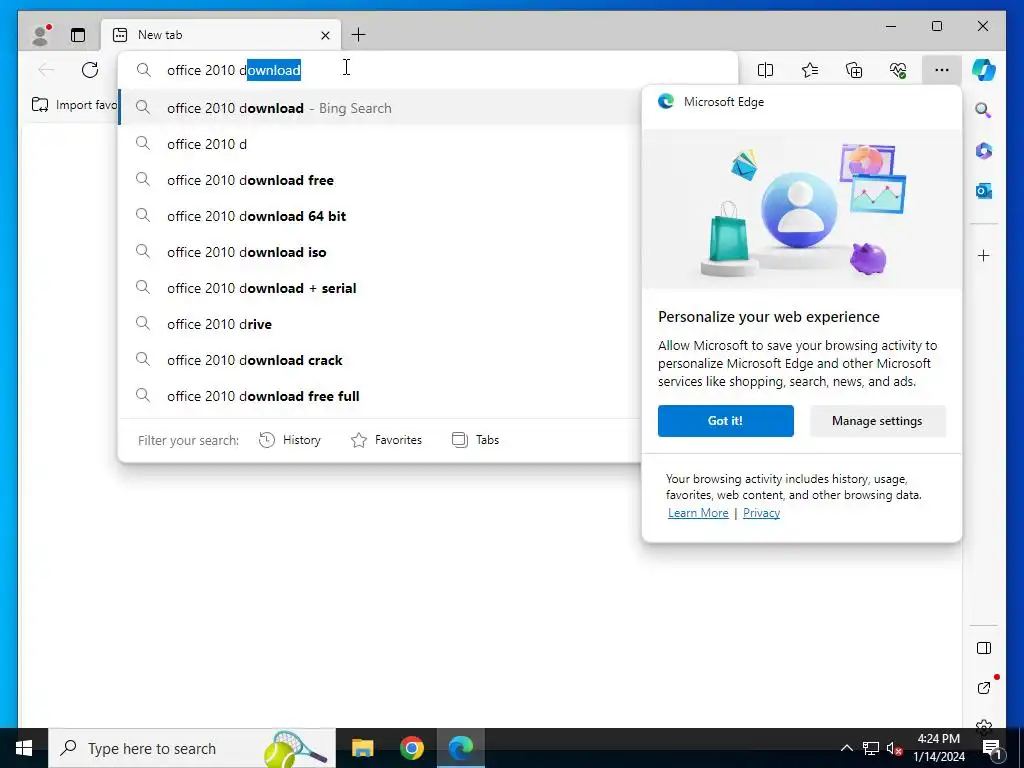Select 'office 2010 download free' suggestion
This screenshot has width=1024, height=768.
(379, 180)
